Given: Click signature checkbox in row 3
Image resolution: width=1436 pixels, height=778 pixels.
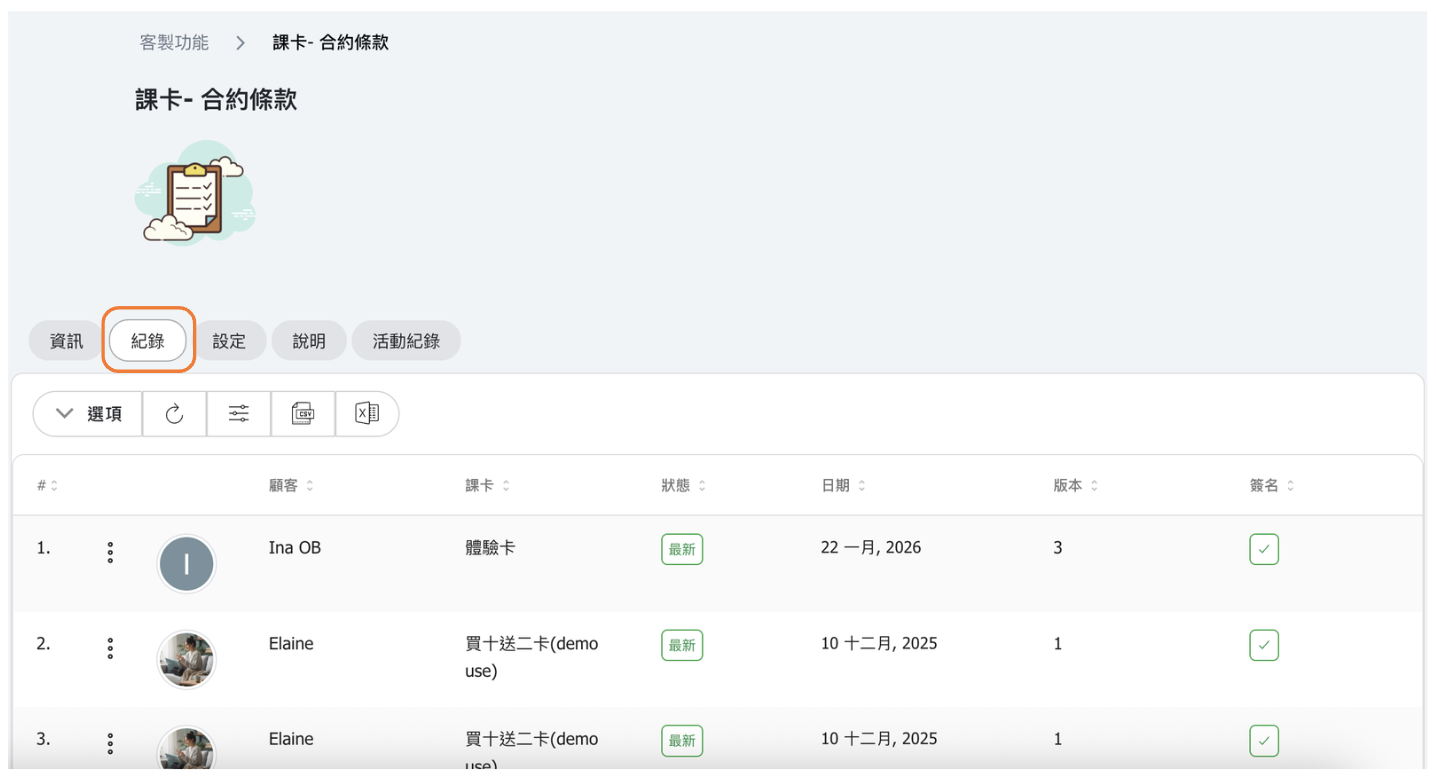Looking at the screenshot, I should tap(1263, 741).
